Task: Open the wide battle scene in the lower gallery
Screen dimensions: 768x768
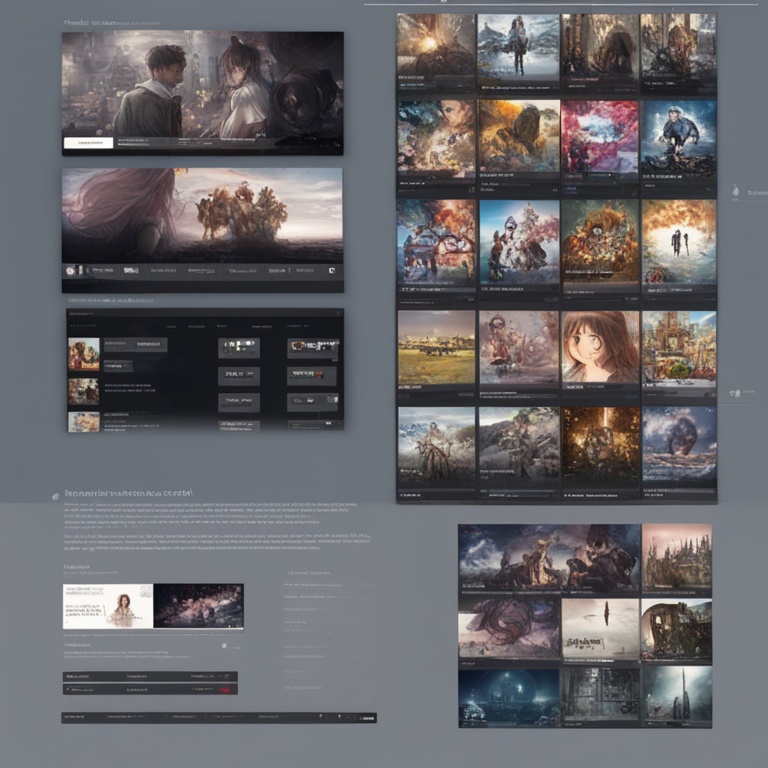Action: [550, 557]
